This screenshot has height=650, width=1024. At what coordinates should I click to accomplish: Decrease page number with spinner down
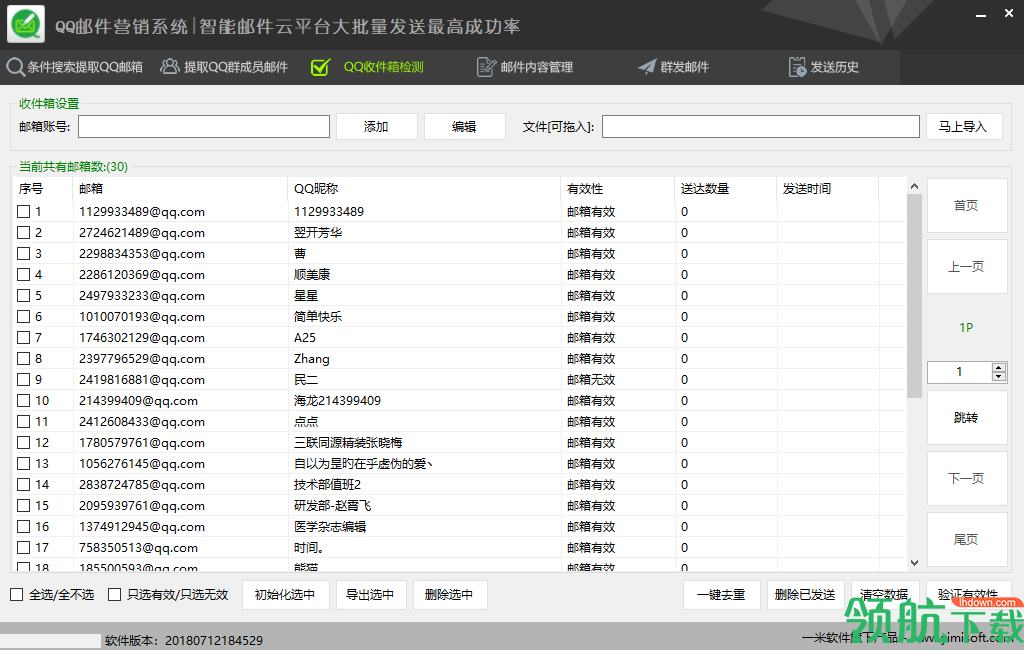999,376
